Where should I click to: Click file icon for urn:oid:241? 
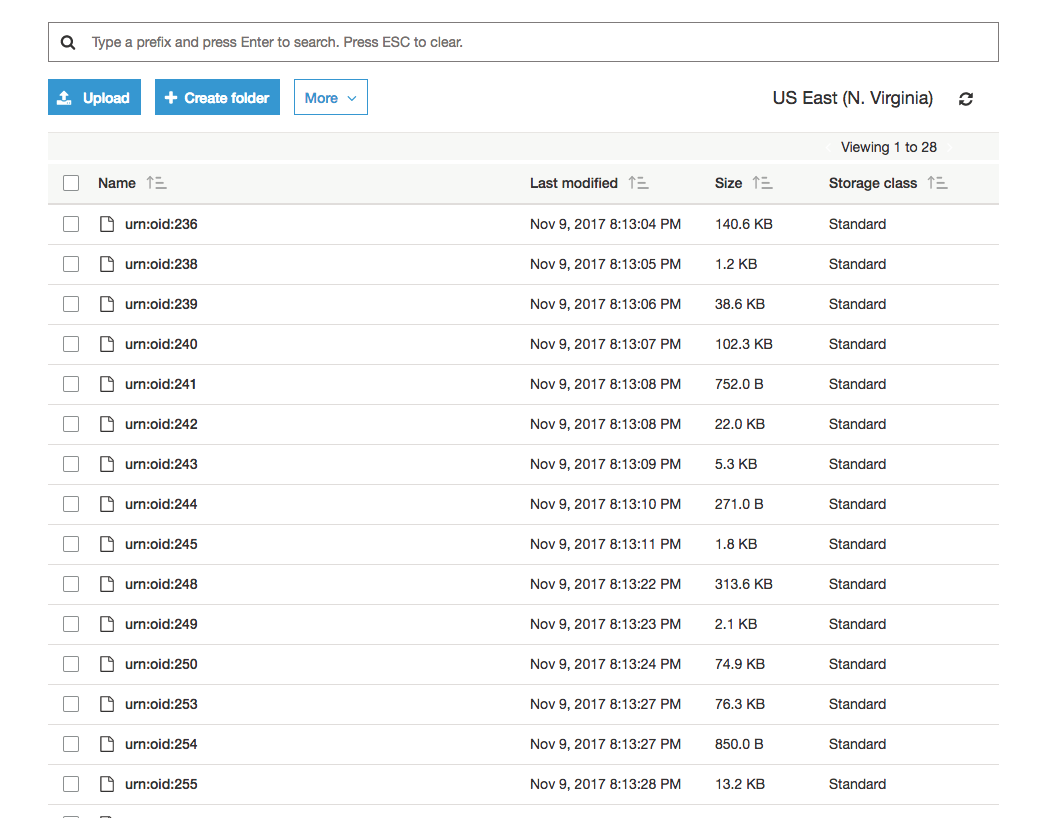[x=106, y=384]
